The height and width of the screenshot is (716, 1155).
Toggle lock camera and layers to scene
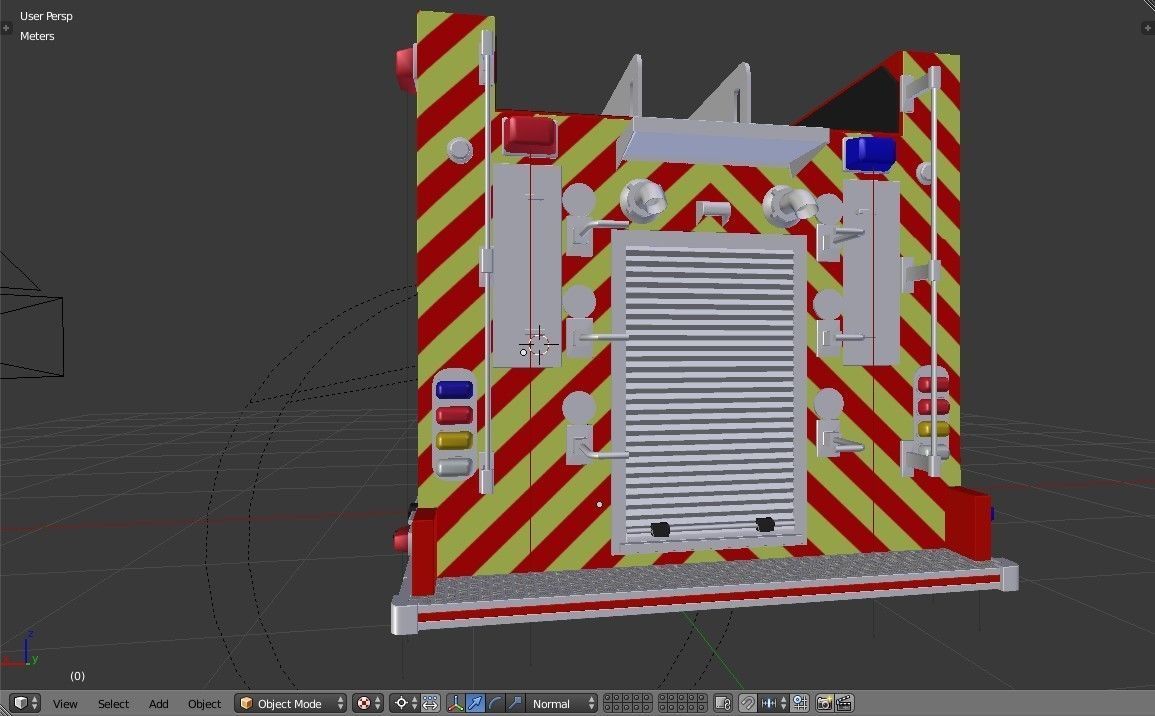click(723, 703)
